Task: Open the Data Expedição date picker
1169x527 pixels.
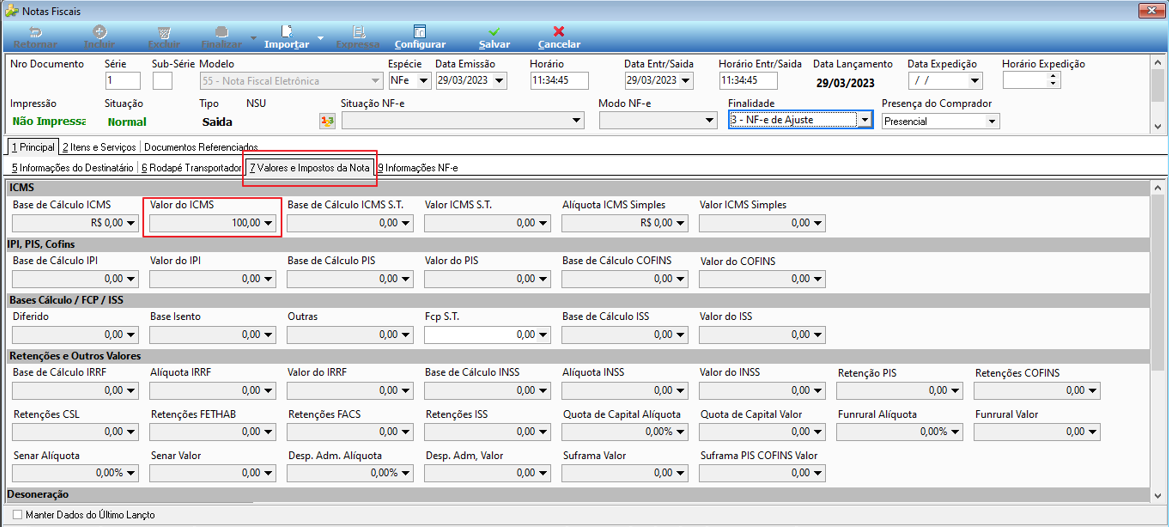Action: click(x=975, y=81)
